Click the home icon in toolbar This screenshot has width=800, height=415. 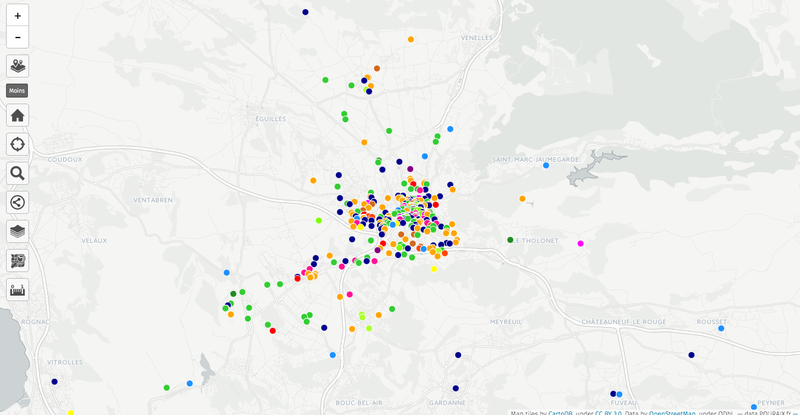click(x=18, y=115)
